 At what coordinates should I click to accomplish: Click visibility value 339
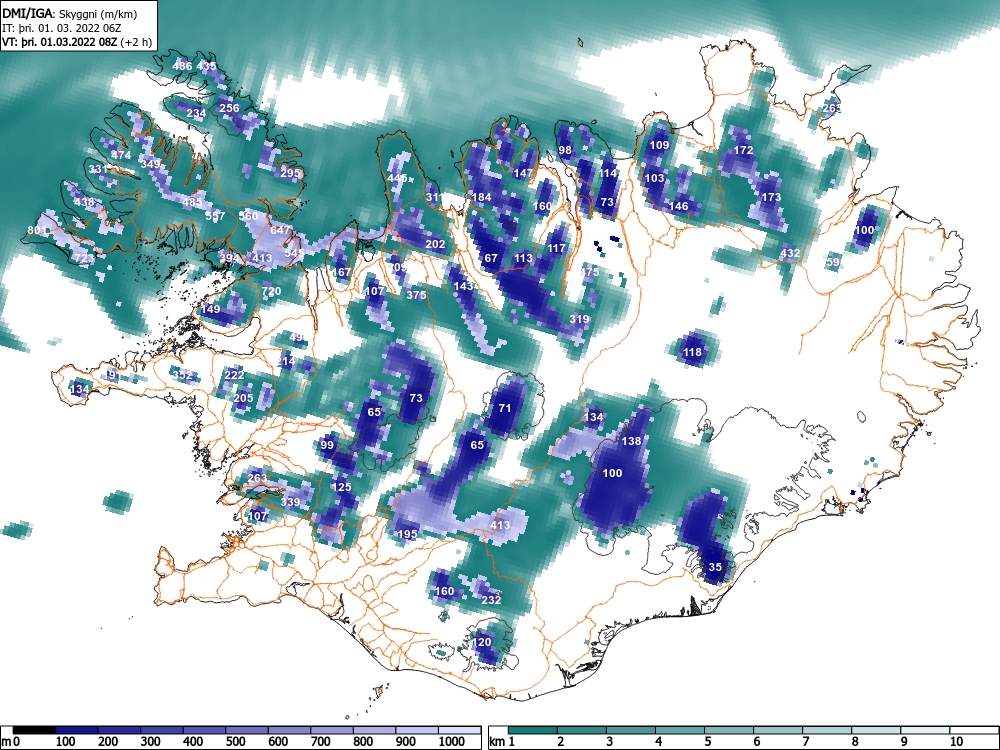290,502
